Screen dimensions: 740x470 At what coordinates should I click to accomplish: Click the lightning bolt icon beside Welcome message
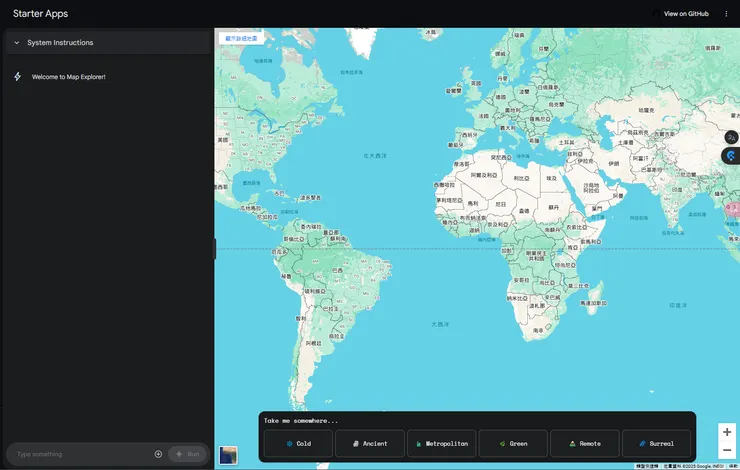coord(17,76)
